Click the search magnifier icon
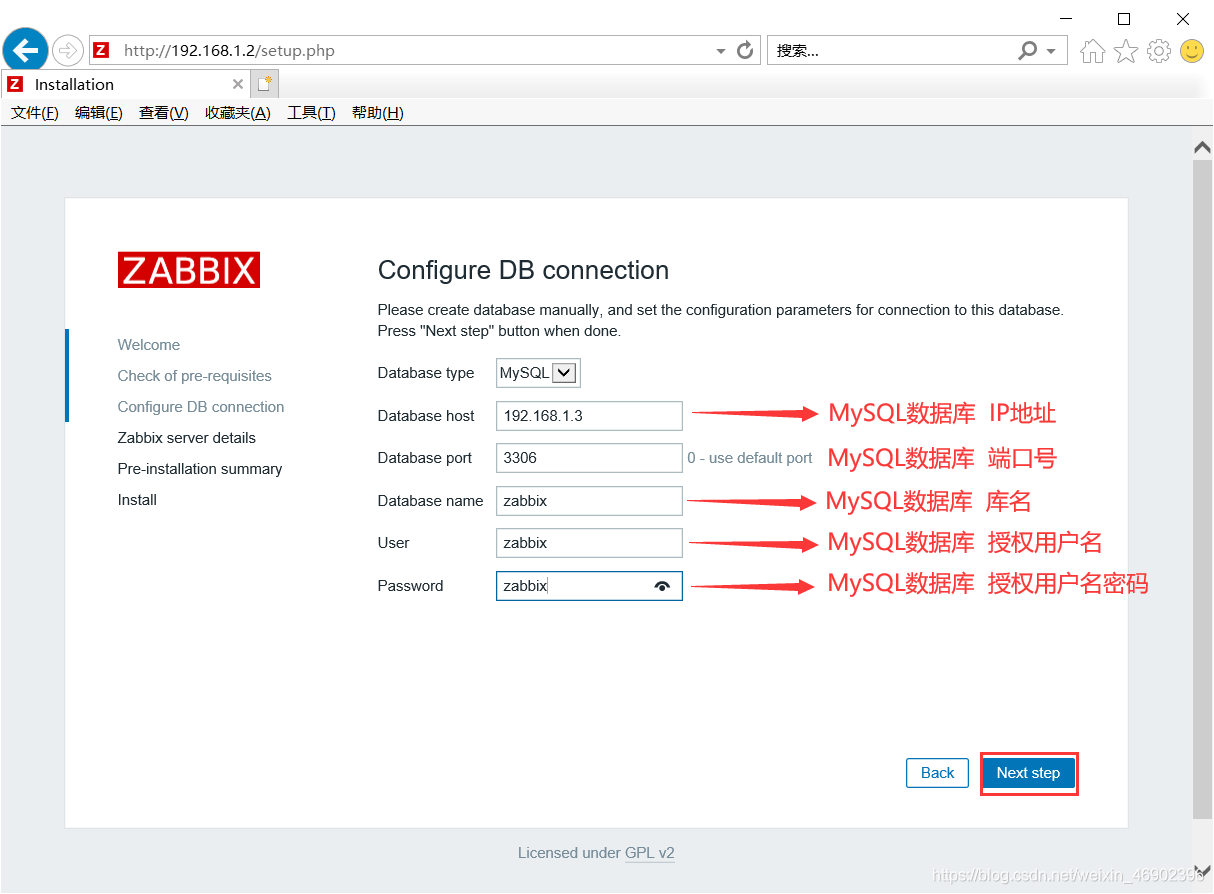Viewport: 1214px width, 894px height. click(1028, 50)
